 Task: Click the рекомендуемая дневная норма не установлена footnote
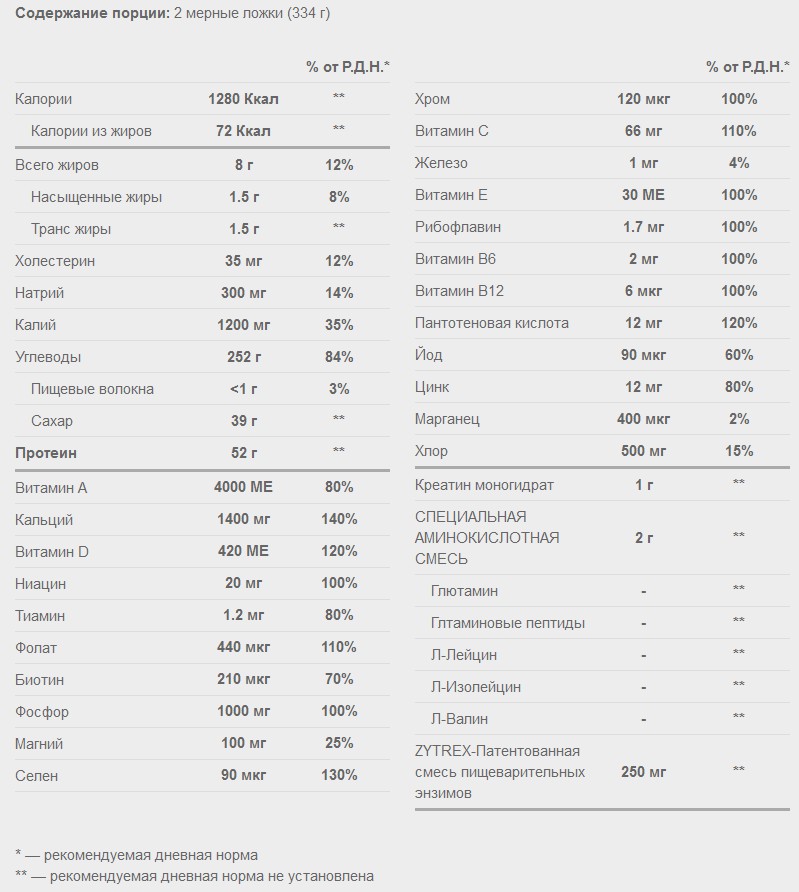pos(194,876)
